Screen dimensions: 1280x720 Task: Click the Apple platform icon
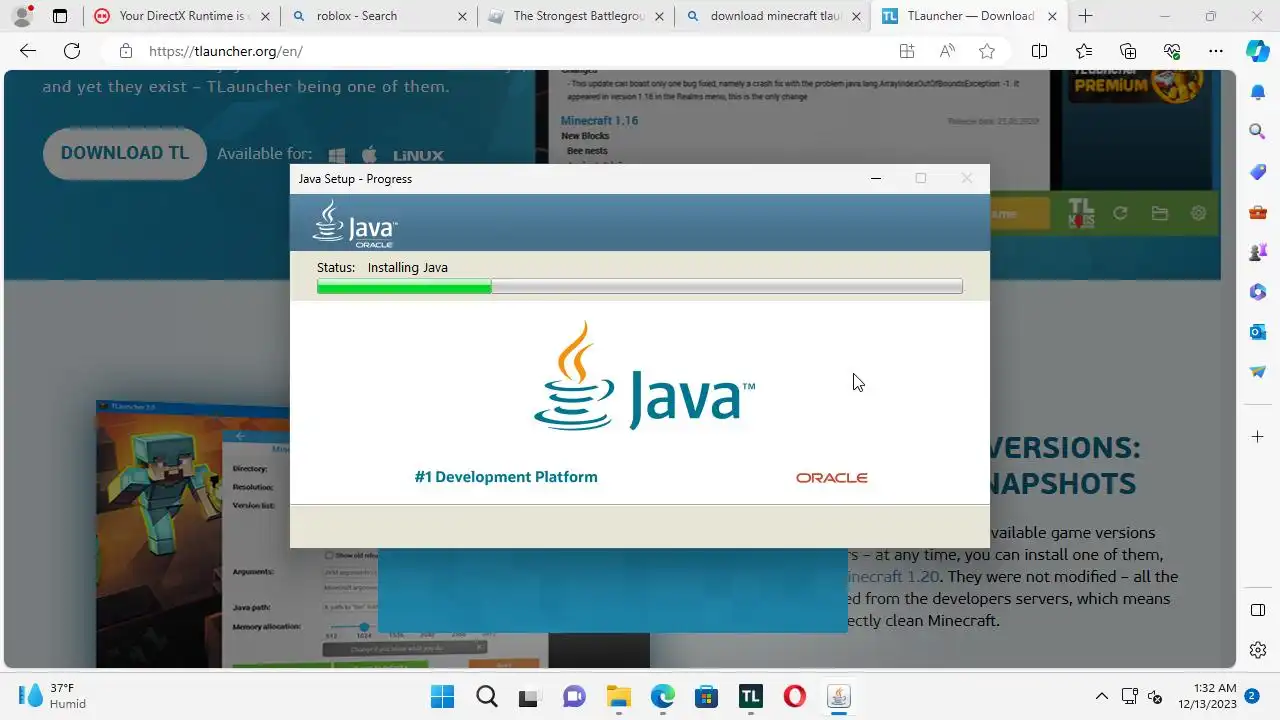point(369,155)
